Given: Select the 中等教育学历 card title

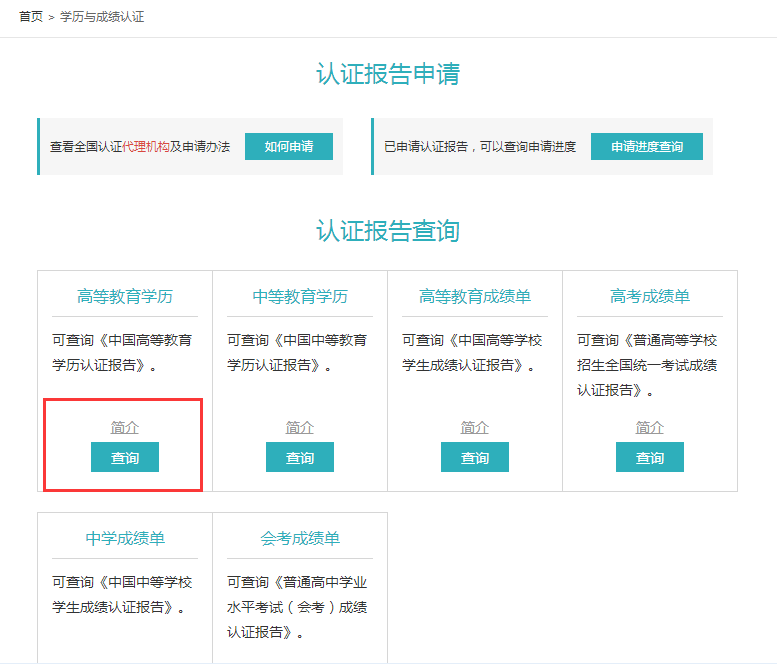Looking at the screenshot, I should click(300, 296).
